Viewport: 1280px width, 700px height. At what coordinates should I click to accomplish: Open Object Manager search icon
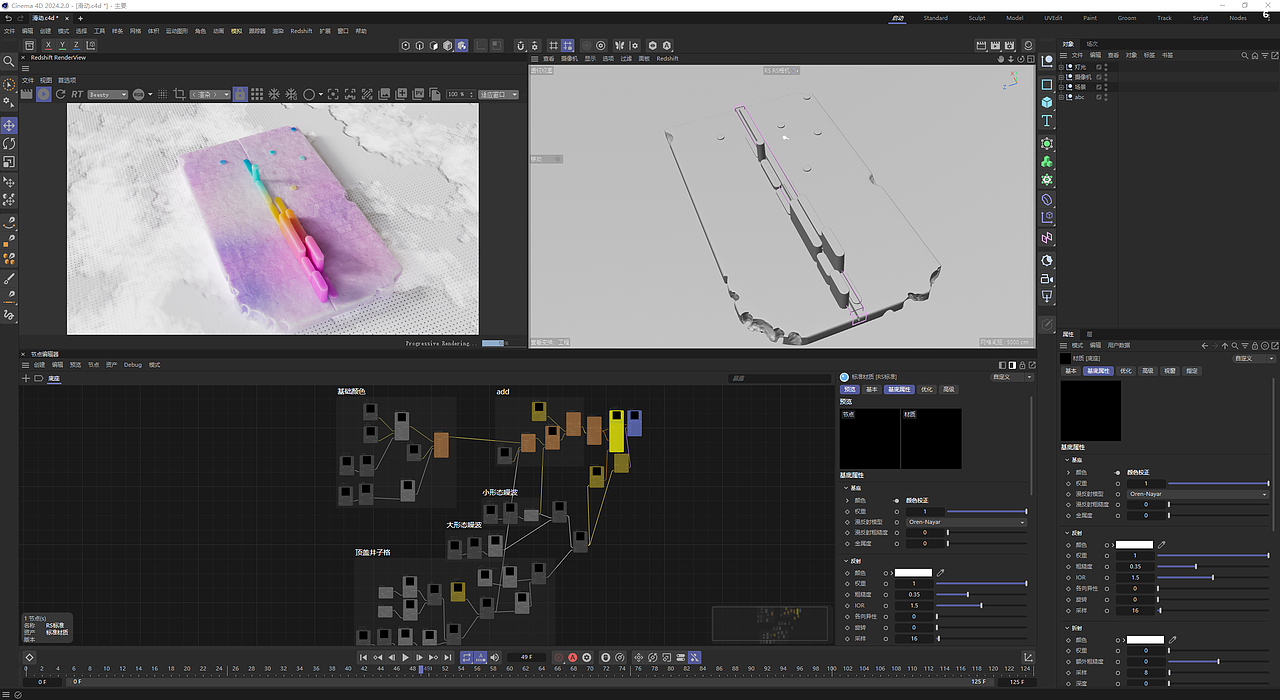coord(1244,55)
